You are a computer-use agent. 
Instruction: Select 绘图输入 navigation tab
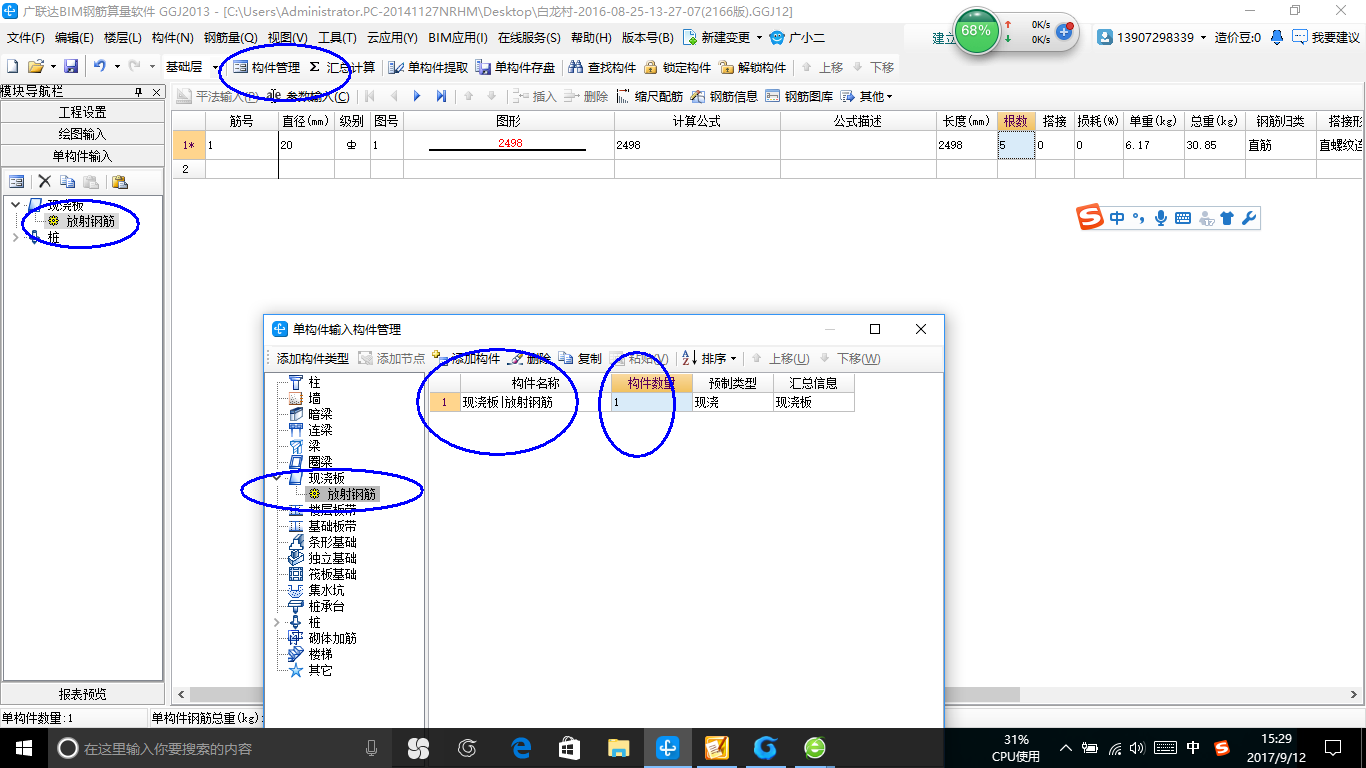(83, 134)
